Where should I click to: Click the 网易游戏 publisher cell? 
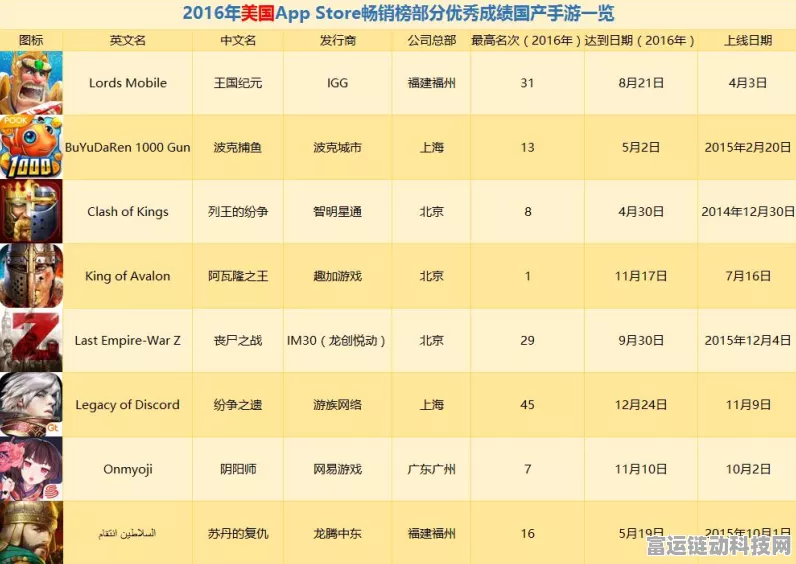tap(337, 469)
